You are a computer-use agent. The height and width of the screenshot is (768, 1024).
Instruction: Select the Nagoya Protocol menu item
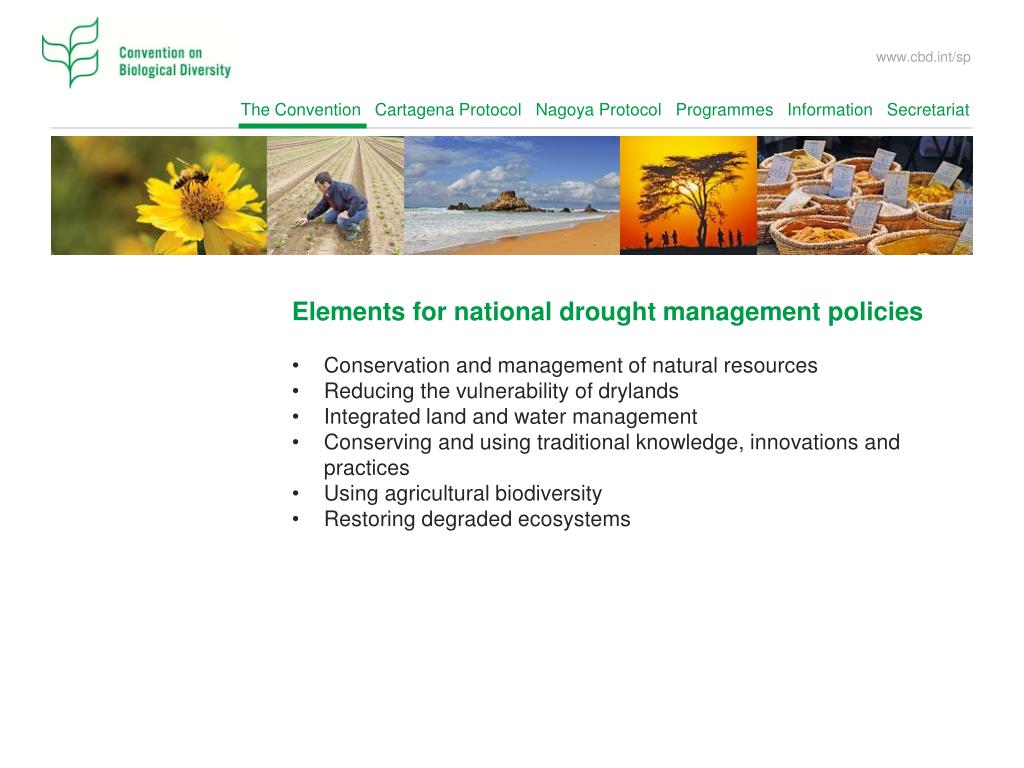(598, 110)
